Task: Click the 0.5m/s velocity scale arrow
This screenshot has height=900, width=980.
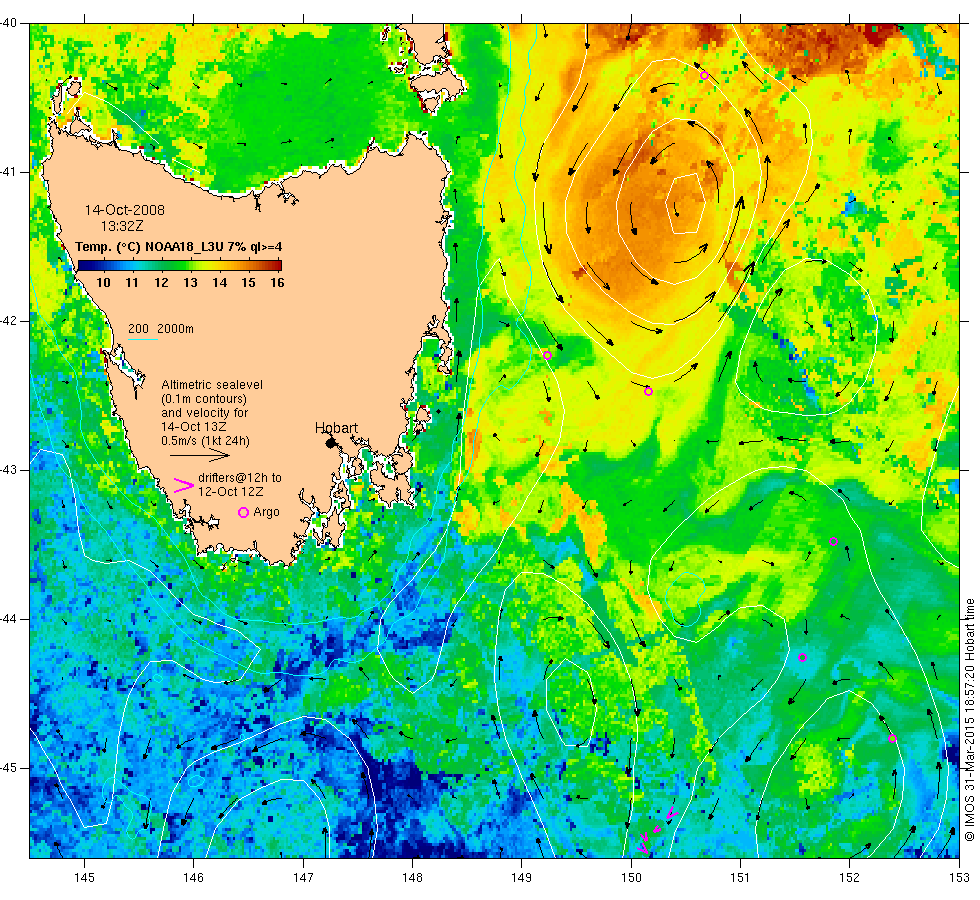Action: 200,456
